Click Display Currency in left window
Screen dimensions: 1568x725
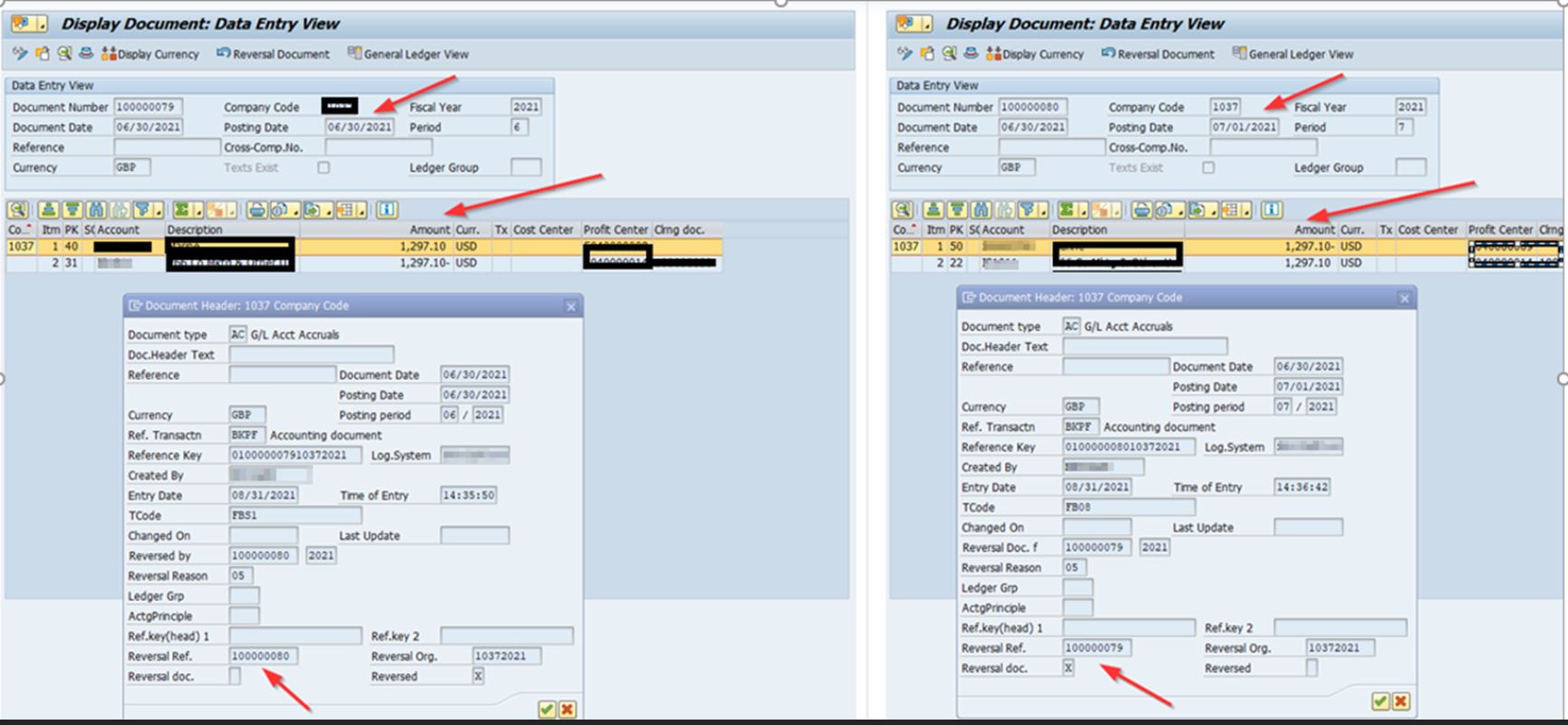(150, 54)
